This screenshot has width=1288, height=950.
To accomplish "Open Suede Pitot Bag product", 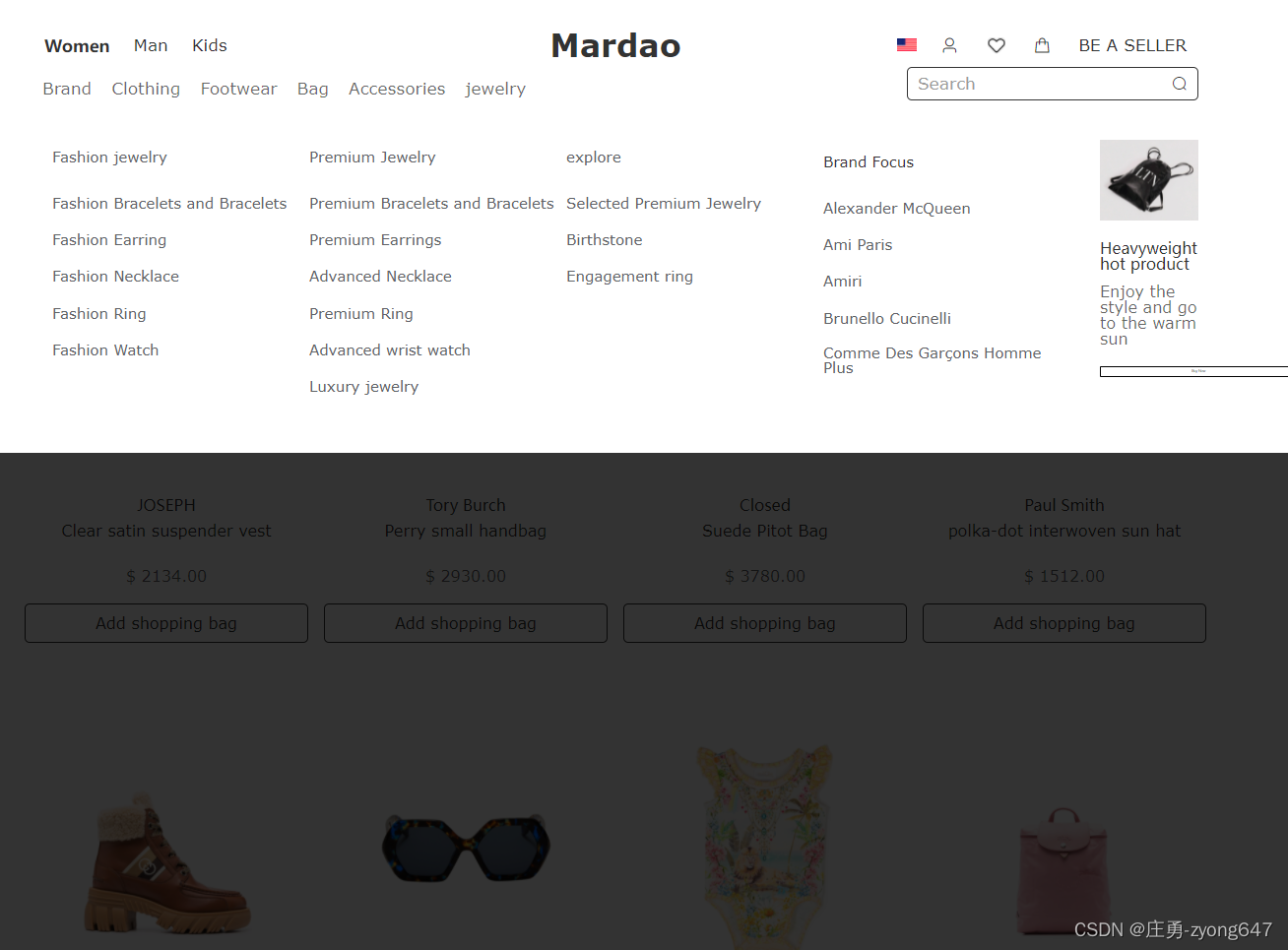I will pos(765,531).
